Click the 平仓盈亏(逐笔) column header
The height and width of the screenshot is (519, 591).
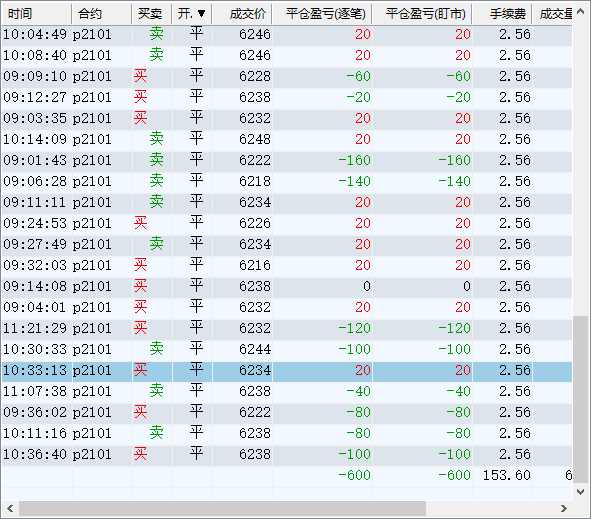pos(322,14)
